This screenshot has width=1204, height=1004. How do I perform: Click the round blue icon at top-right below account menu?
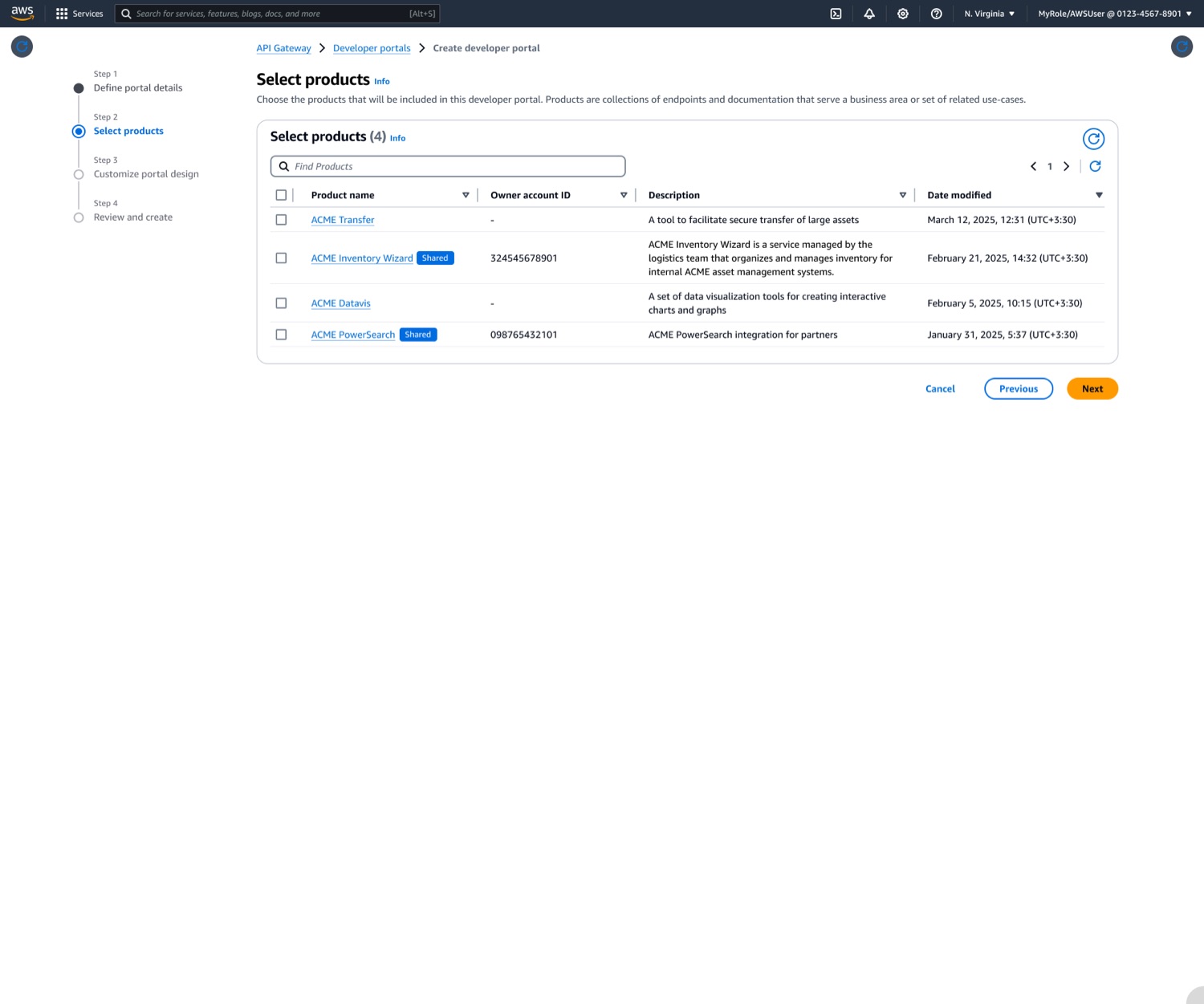click(x=1182, y=47)
